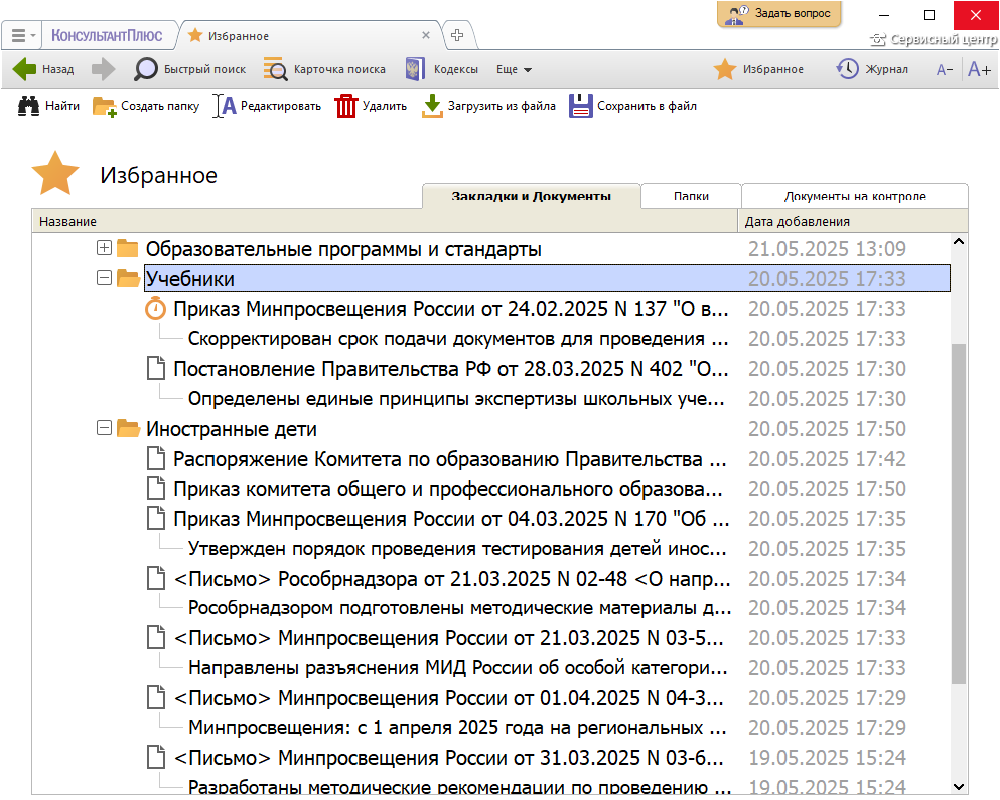The image size is (1000, 800).
Task: Click Найти binoculars button
Action: click(49, 106)
